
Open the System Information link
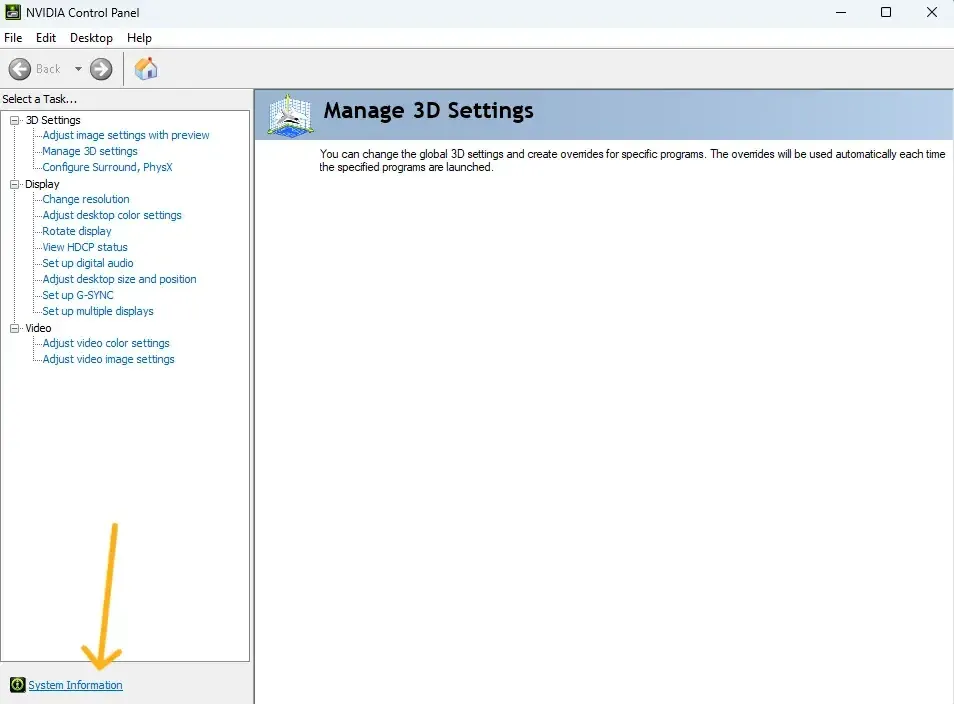coord(75,685)
